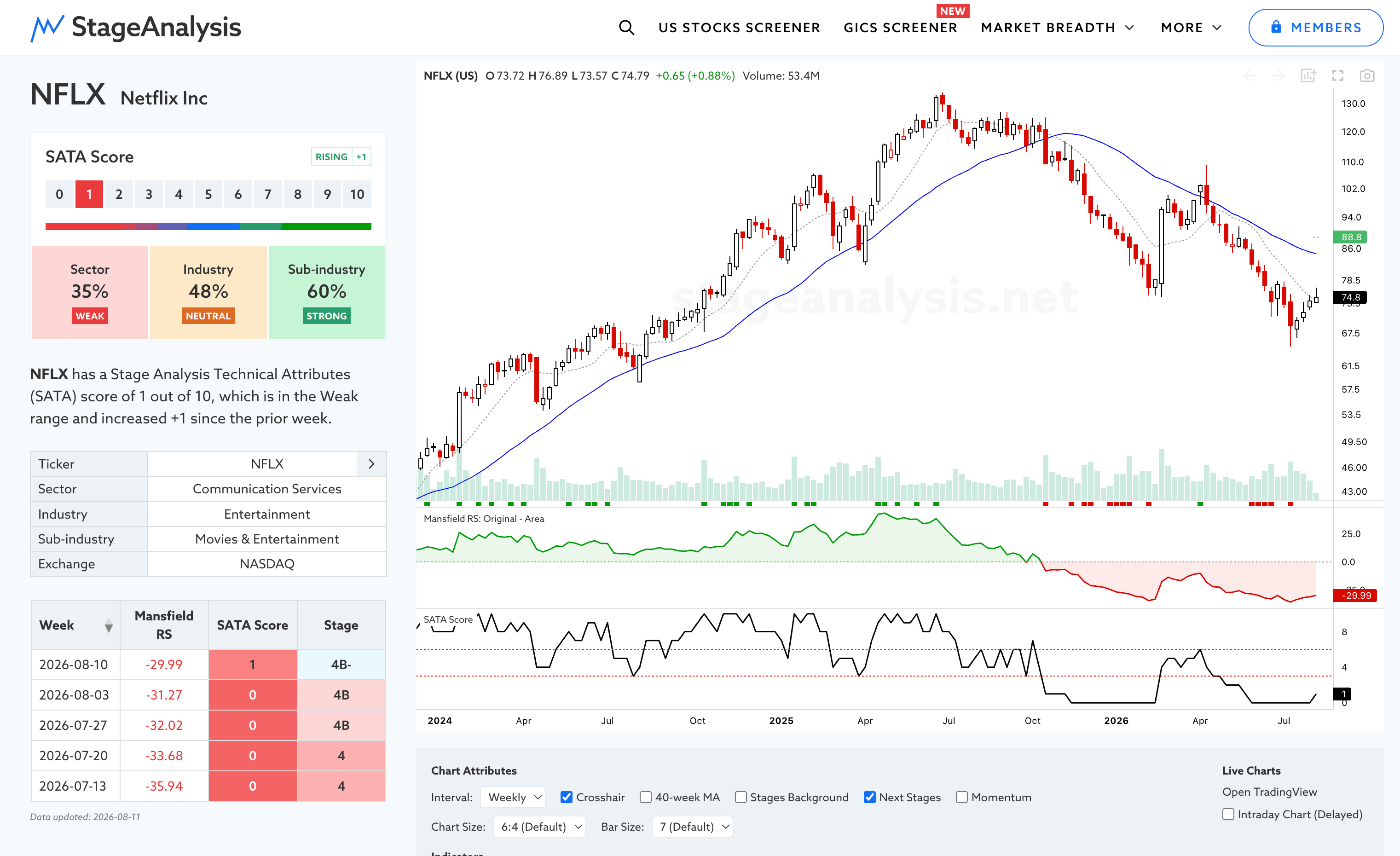Viewport: 1400px width, 856px height.
Task: Click the Members button
Action: [1315, 27]
